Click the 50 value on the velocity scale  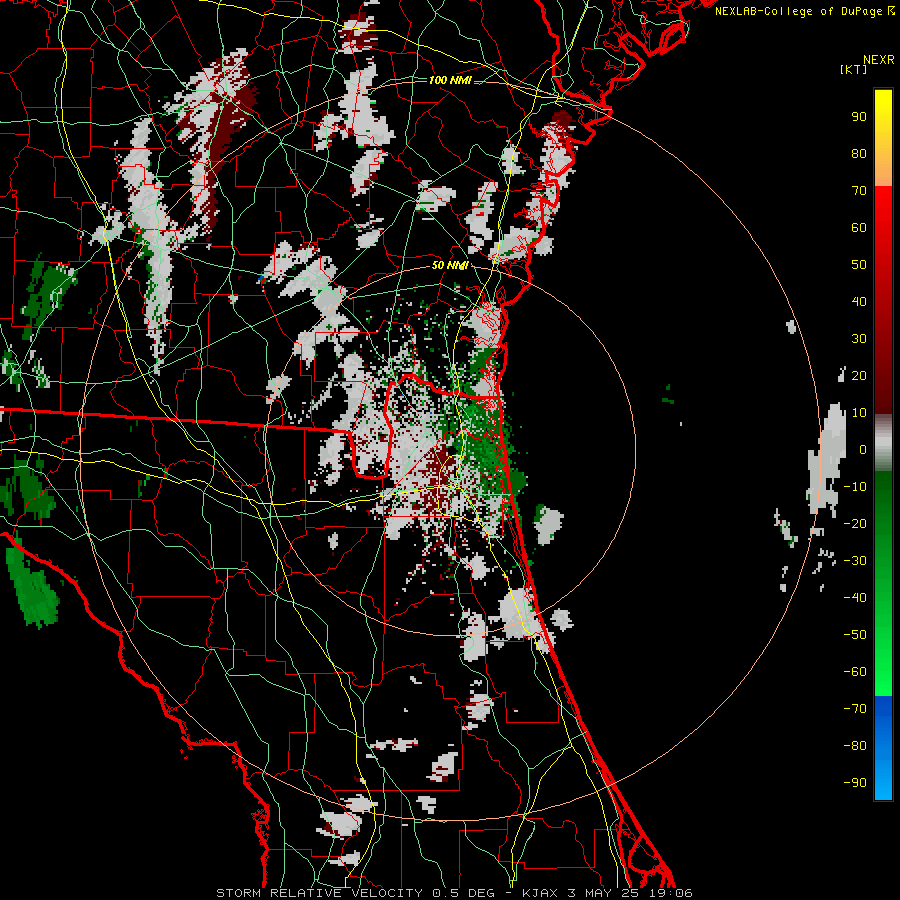coord(859,265)
